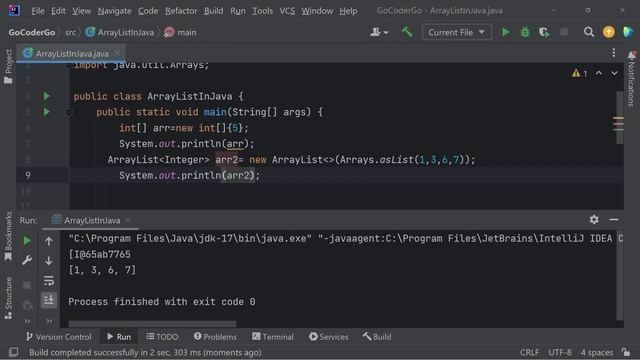Hide the Run tool window with minus icon
Viewport: 640px width, 360px height.
tap(613, 220)
